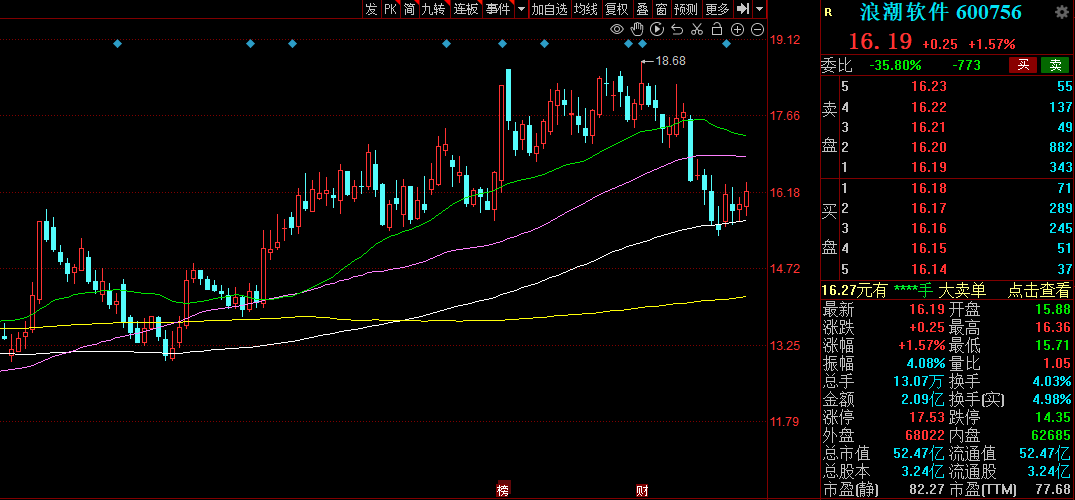Select sell level 5 price 16.23

tap(928, 86)
